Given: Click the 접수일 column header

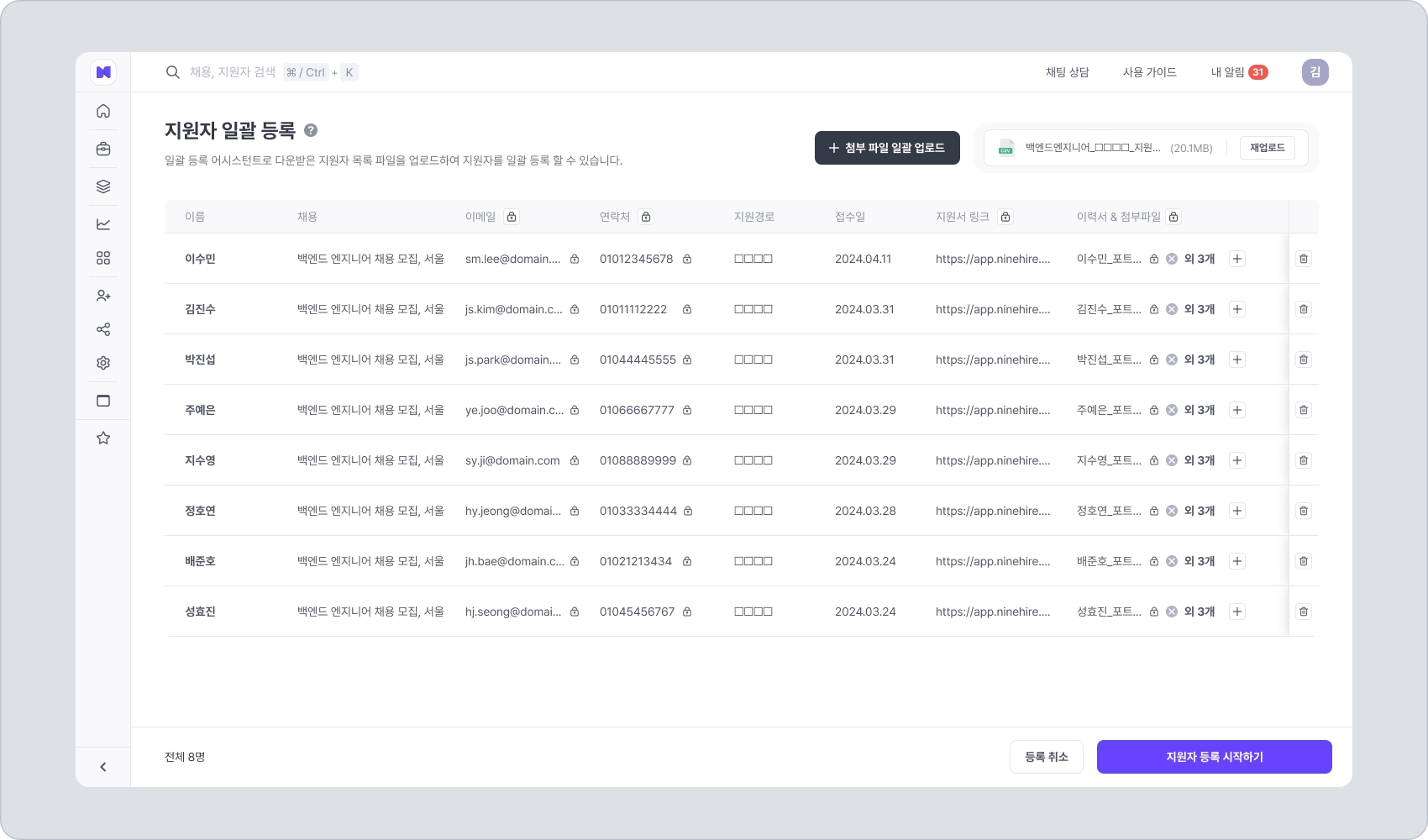Looking at the screenshot, I should coord(850,217).
